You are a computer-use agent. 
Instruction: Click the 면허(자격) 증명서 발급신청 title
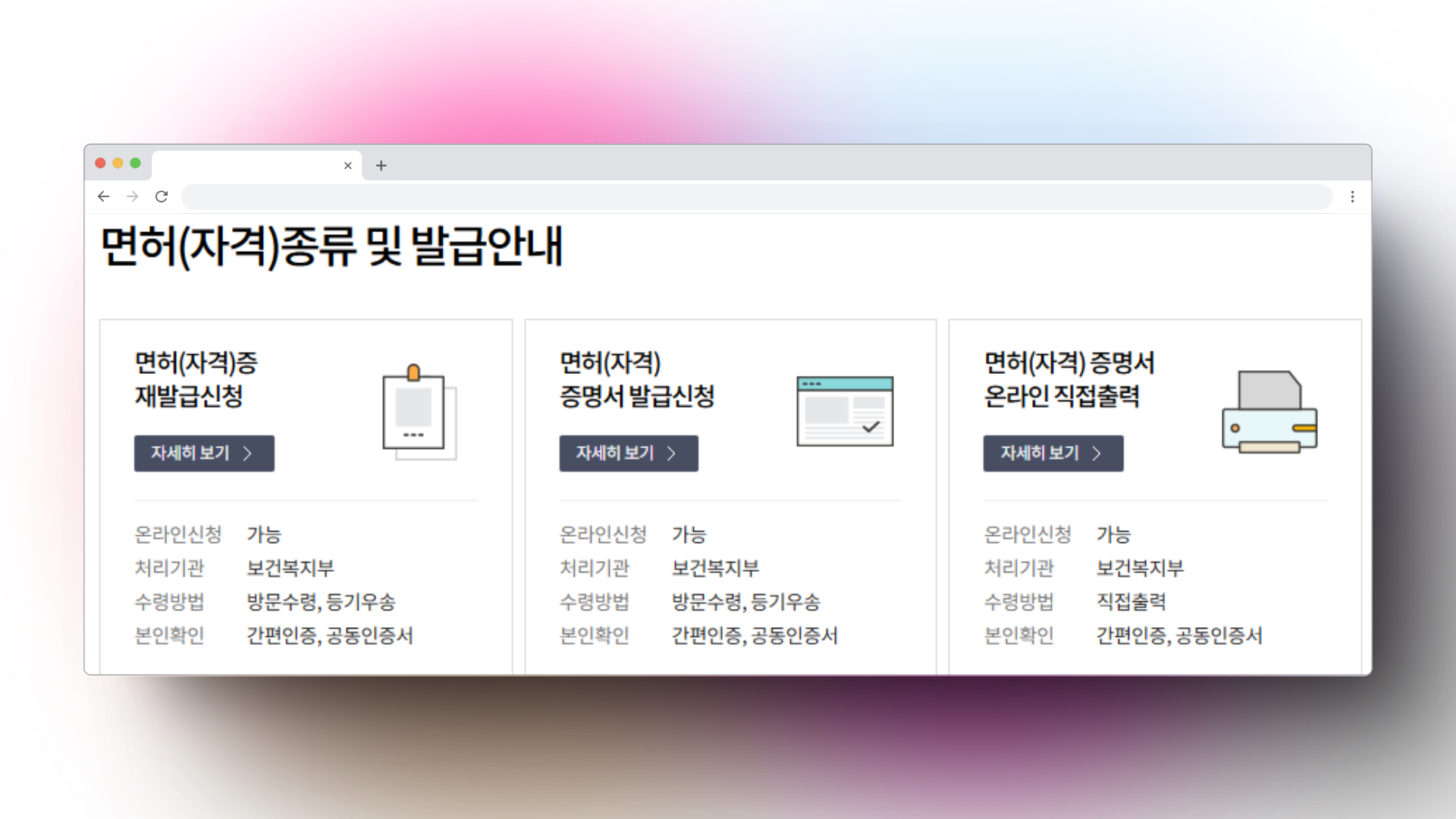click(x=636, y=379)
